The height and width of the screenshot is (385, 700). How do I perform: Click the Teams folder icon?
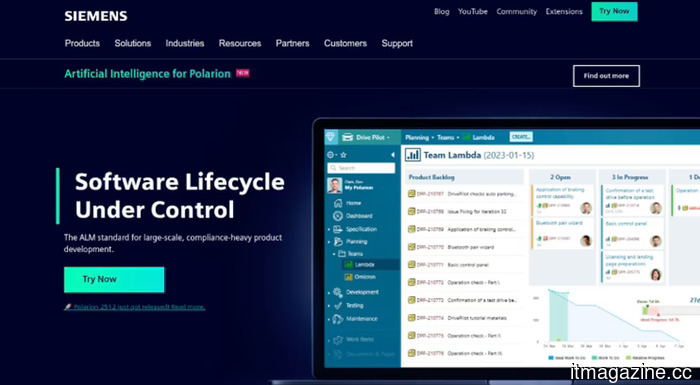click(342, 254)
